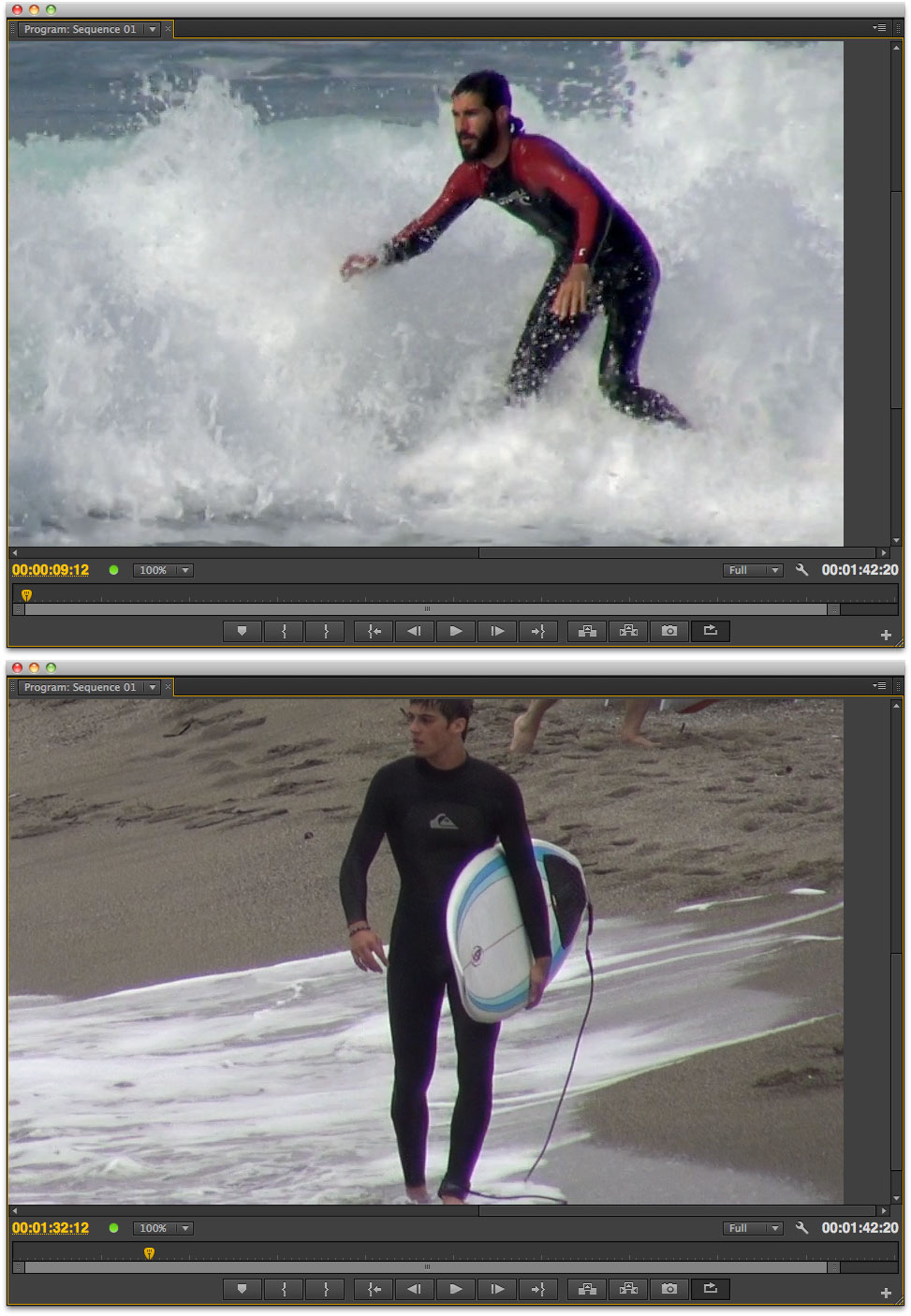This screenshot has width=911, height=1316.
Task: Click Add Marker in the top monitor
Action: point(242,632)
